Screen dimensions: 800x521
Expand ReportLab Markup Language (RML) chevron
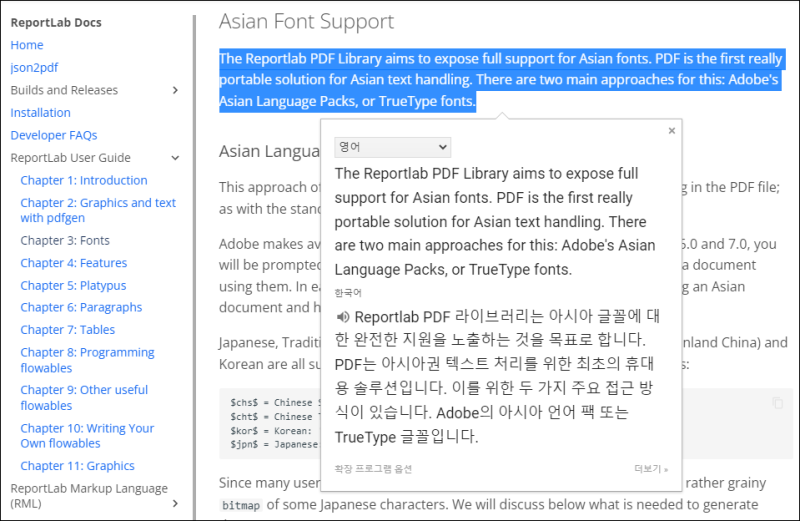pyautogui.click(x=175, y=504)
